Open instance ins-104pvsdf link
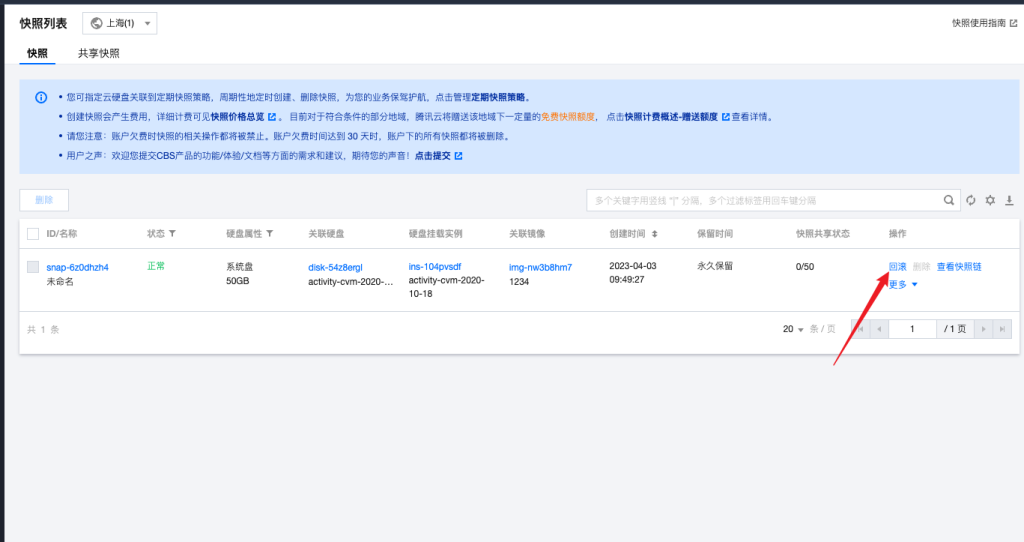The height and width of the screenshot is (542, 1024). click(435, 266)
